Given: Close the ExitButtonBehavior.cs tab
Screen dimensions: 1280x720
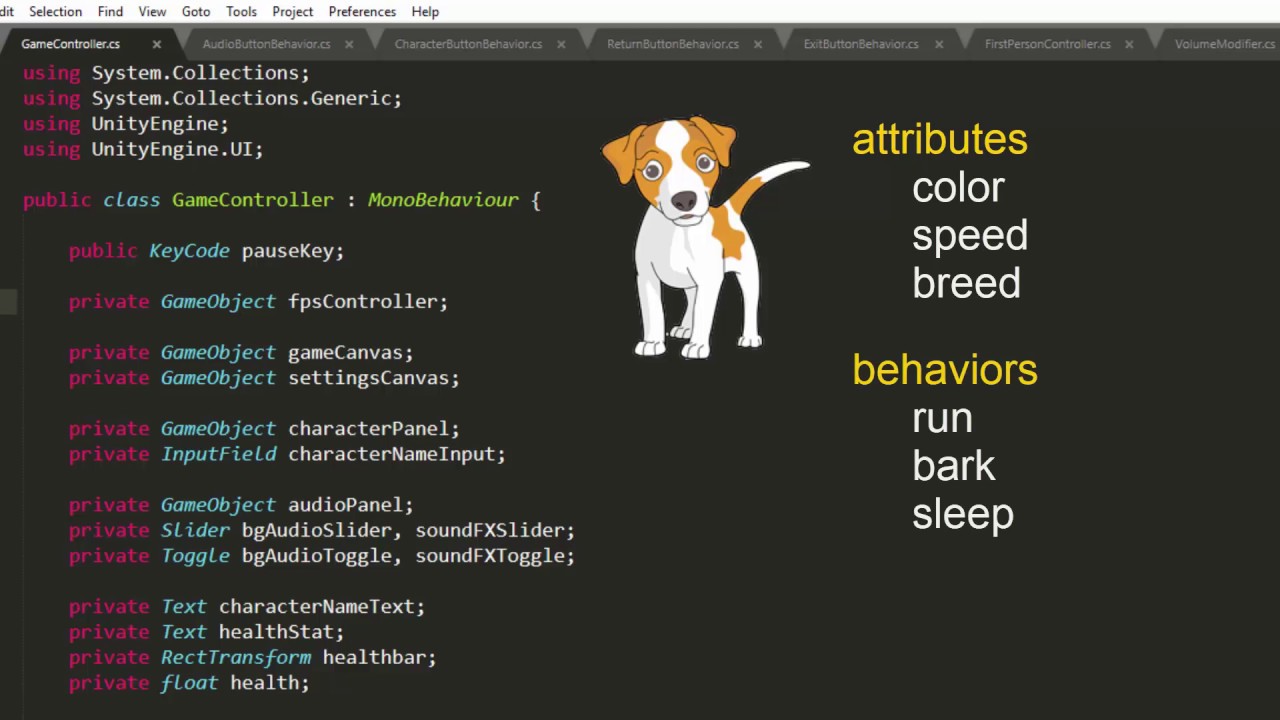Looking at the screenshot, I should (x=938, y=44).
